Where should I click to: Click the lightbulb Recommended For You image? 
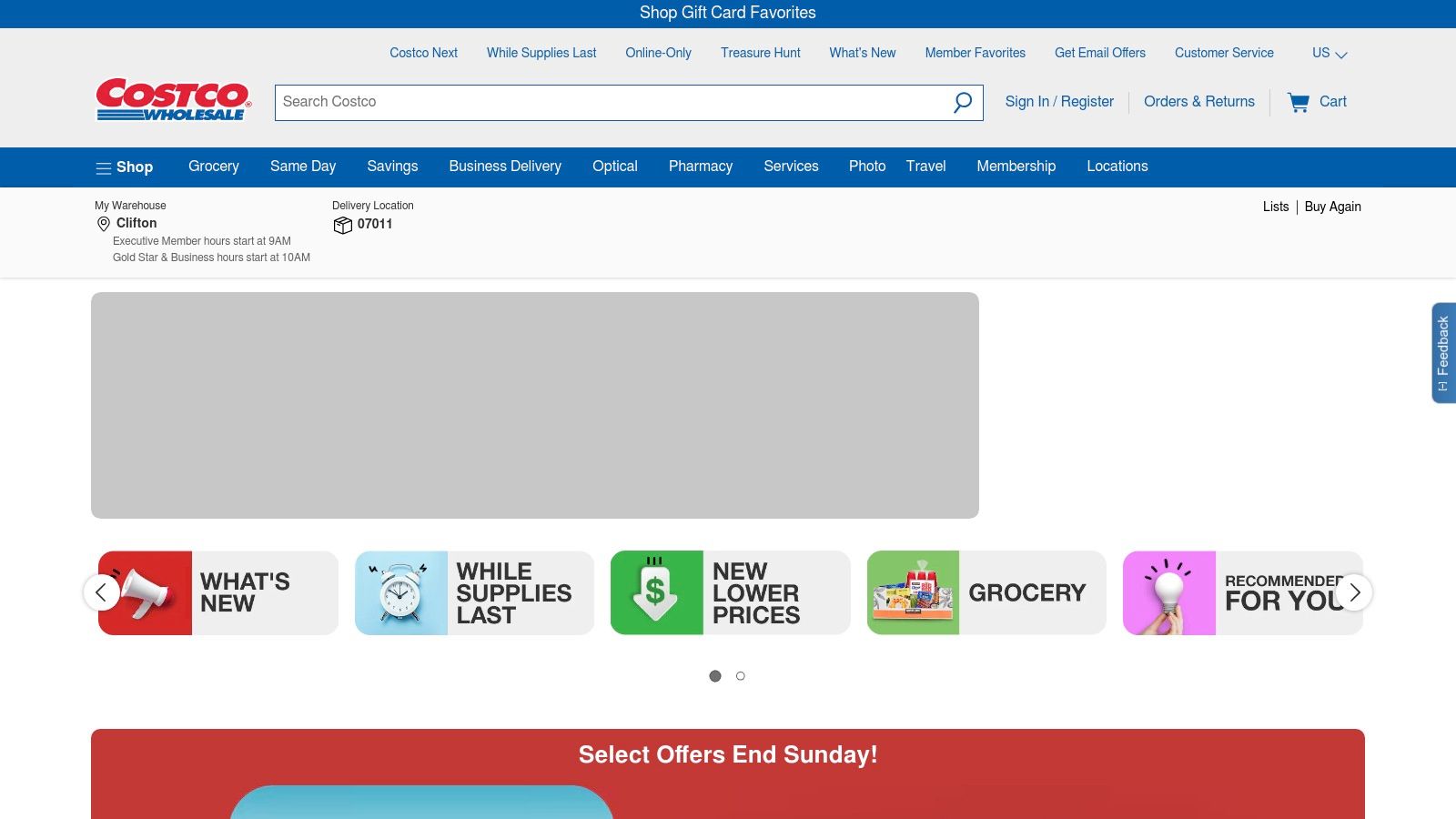coord(1169,592)
